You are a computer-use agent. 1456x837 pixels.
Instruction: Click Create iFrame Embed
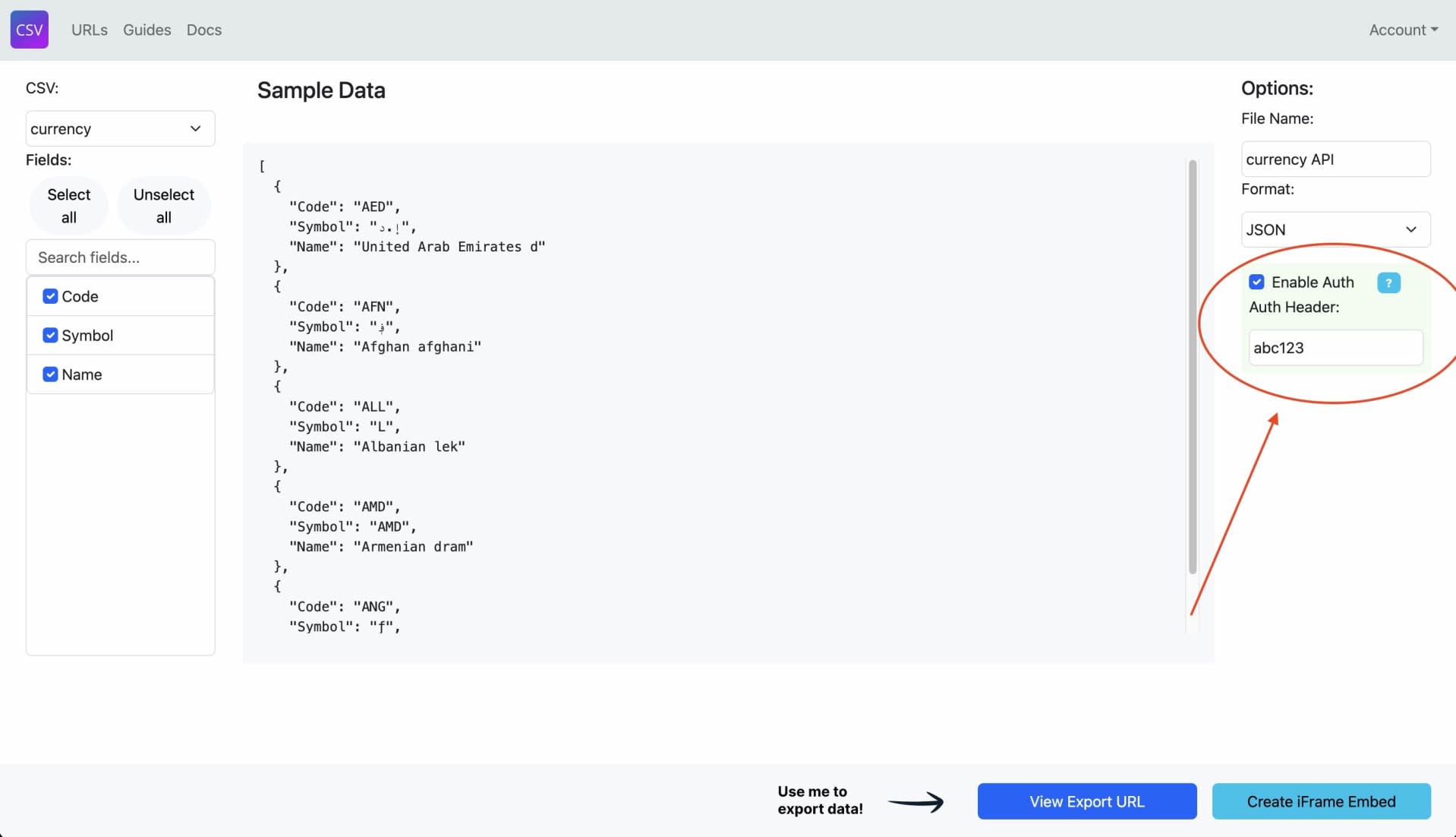(1321, 801)
